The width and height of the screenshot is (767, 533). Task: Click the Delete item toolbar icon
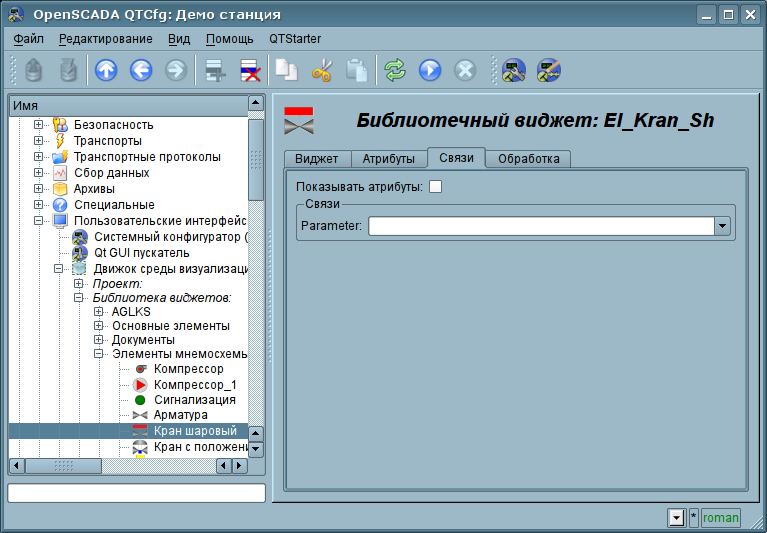(248, 70)
